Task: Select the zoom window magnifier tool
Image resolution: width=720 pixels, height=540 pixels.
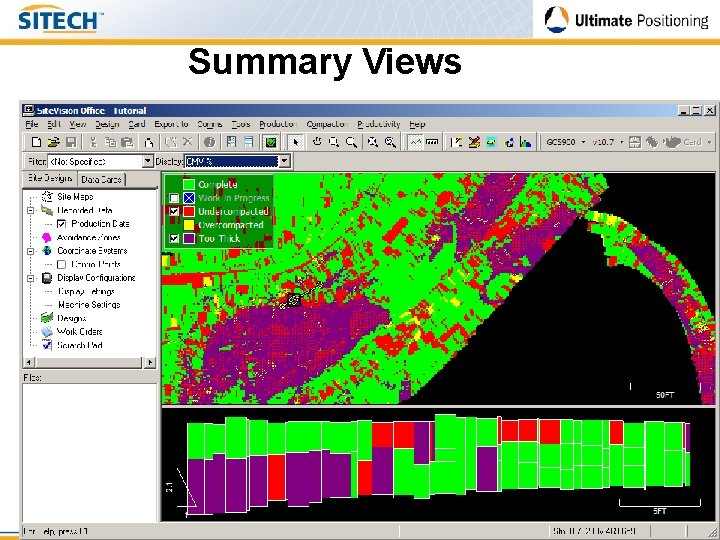Action: 334,142
